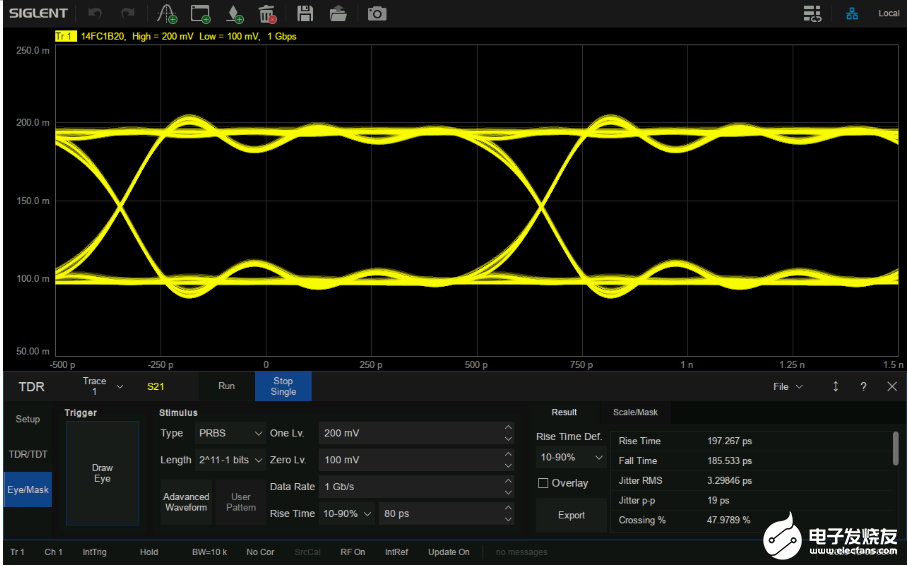Decrease the 80 ps rise time with down arrow
The width and height of the screenshot is (908, 566).
pyautogui.click(x=508, y=520)
